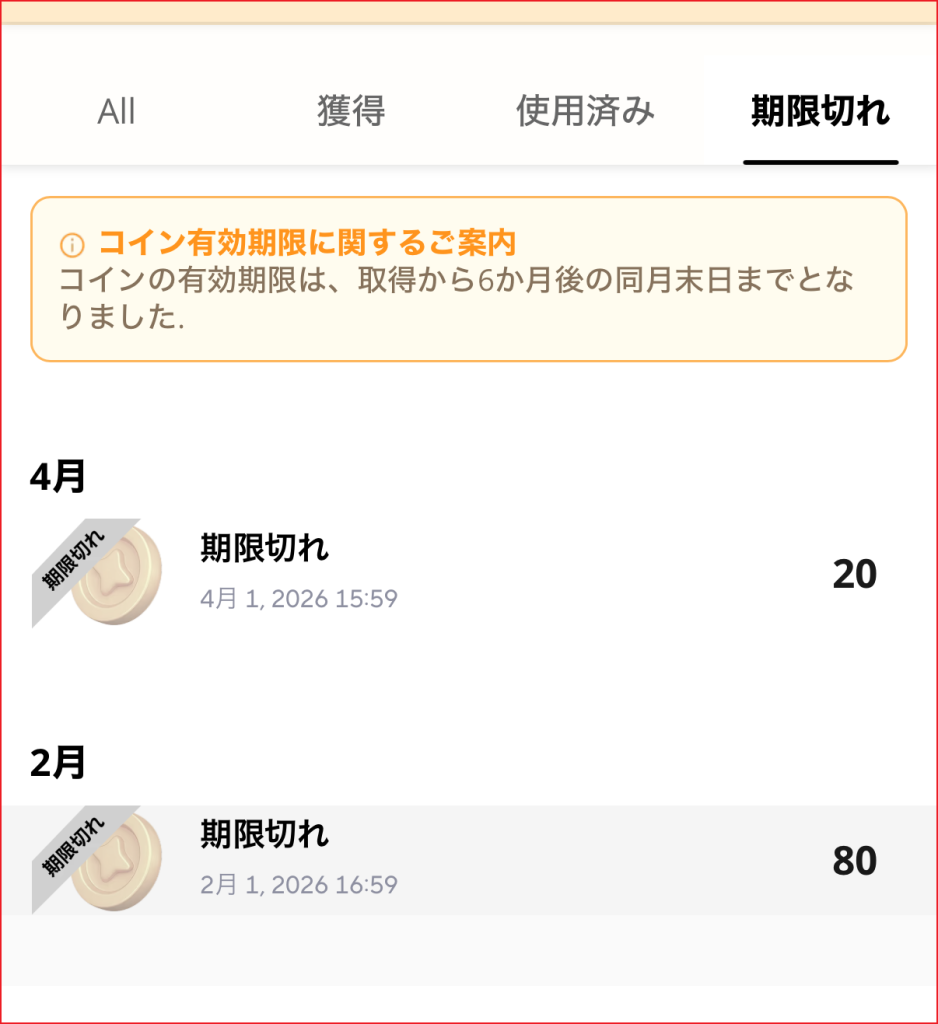Click the info icon in the coin notice
The image size is (938, 1024).
(x=72, y=245)
